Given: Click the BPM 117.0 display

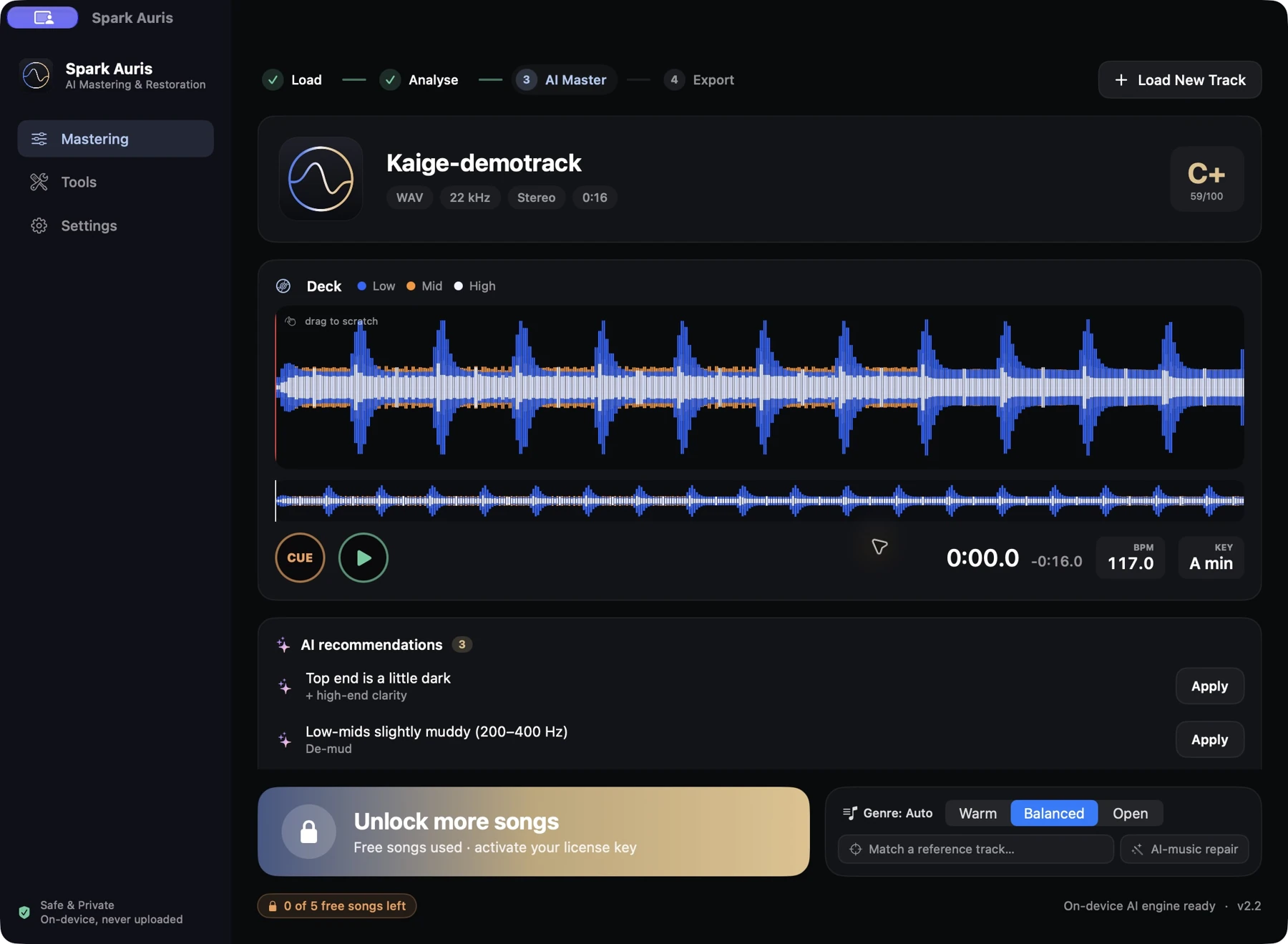Looking at the screenshot, I should click(1131, 558).
